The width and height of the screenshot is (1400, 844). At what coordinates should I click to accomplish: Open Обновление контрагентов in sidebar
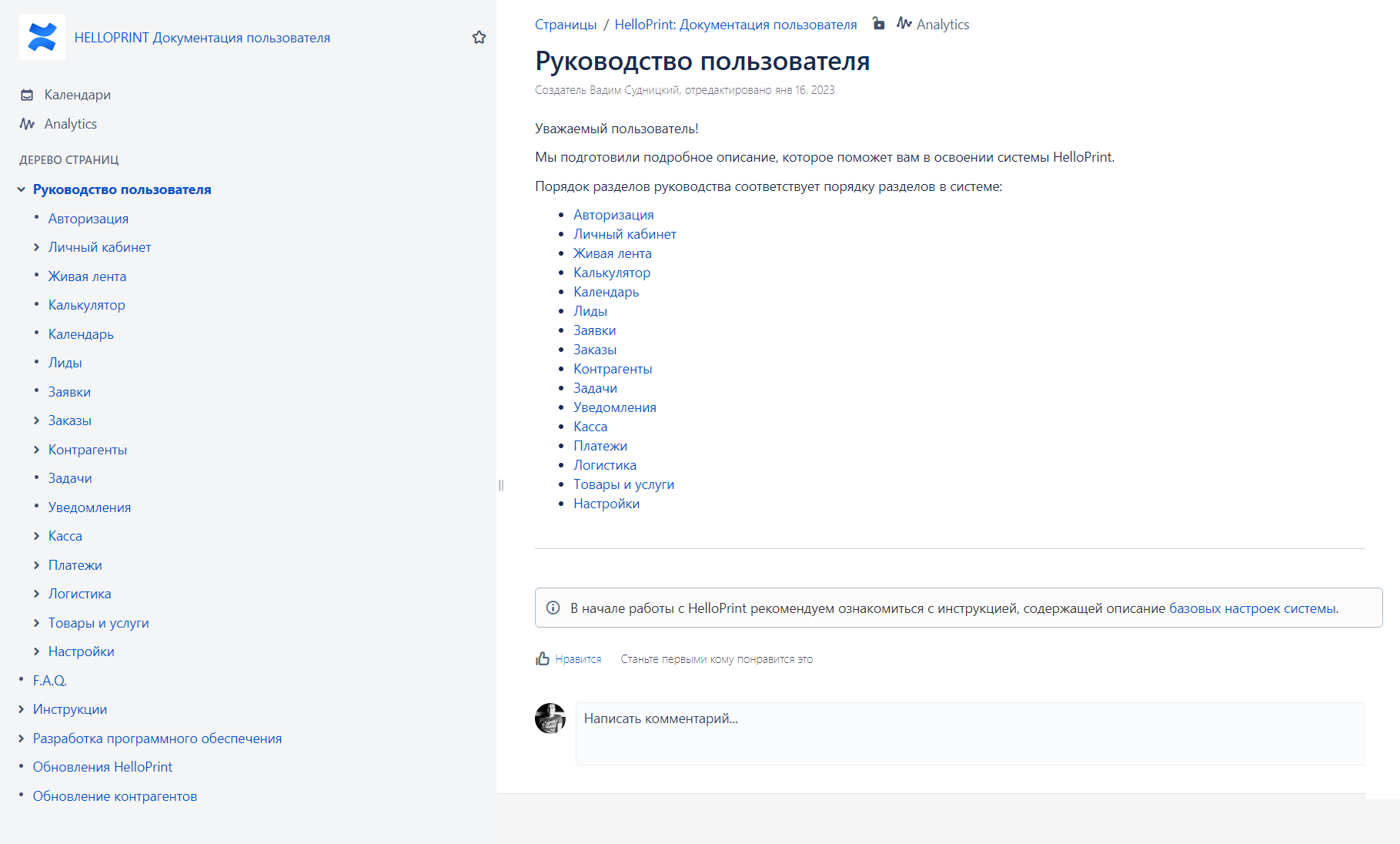[115, 796]
